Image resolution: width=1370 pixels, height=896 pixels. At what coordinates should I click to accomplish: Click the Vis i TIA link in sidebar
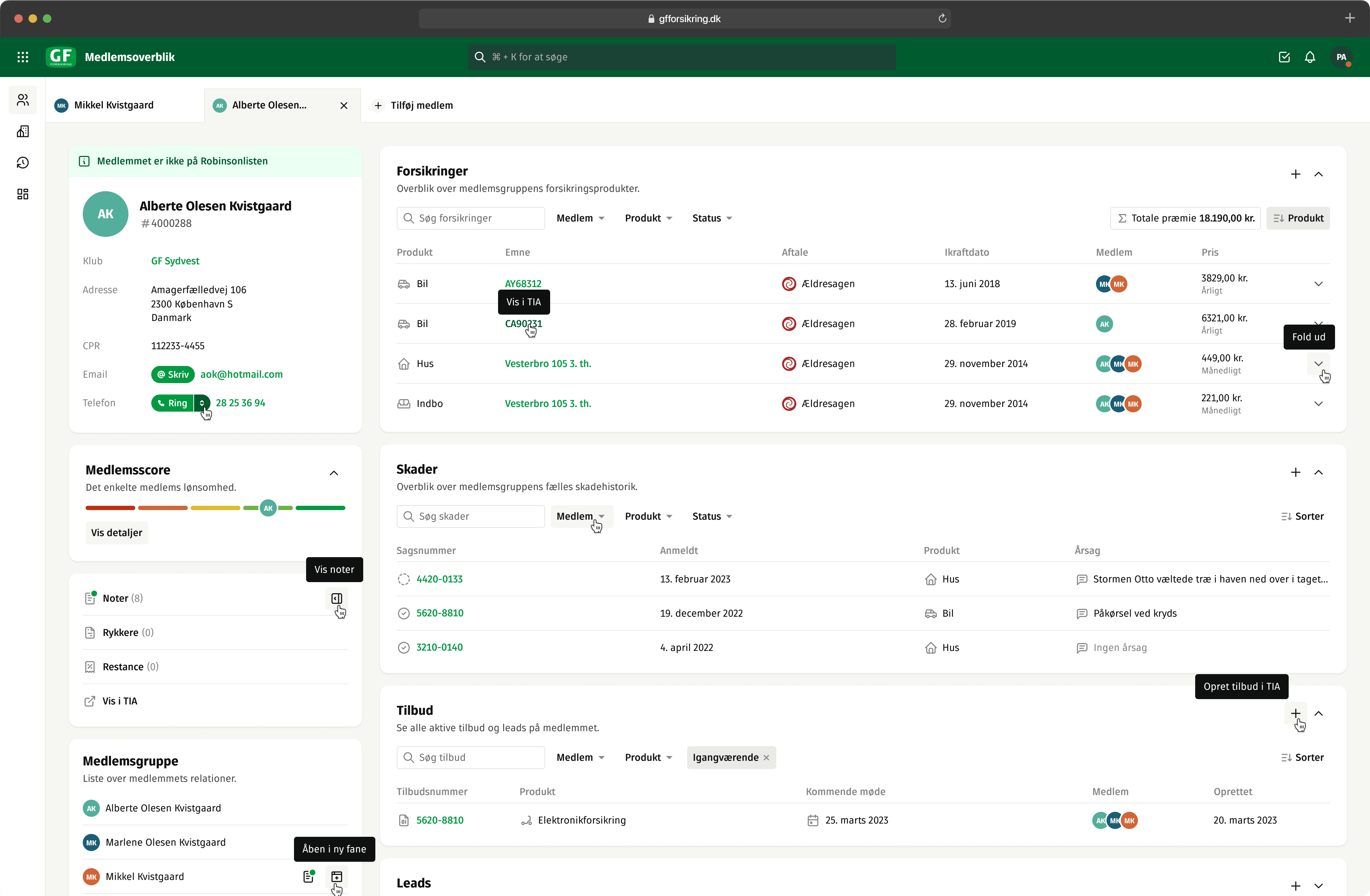pos(120,700)
